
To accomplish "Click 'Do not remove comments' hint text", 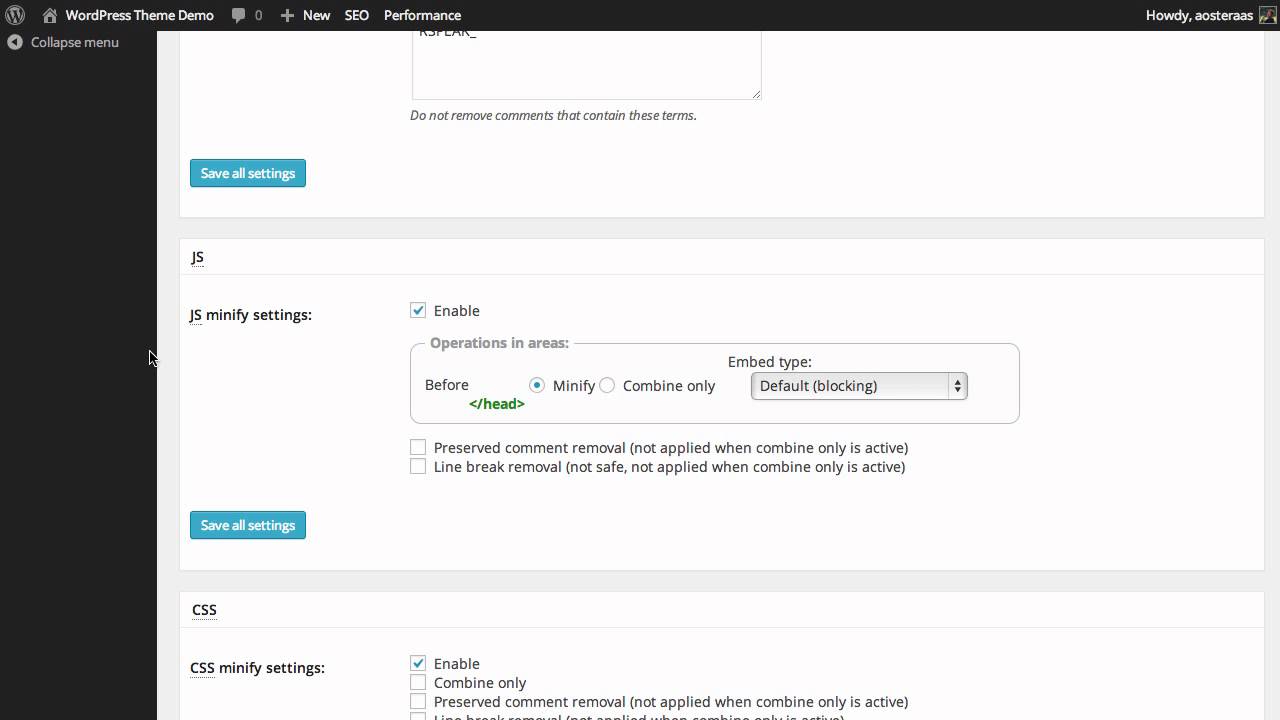I will click(x=553, y=115).
